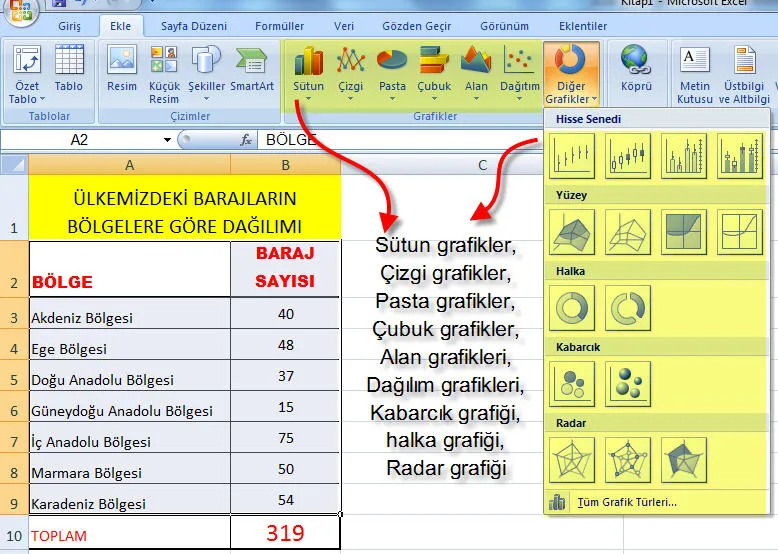Click the SmartArt icon

click(252, 71)
